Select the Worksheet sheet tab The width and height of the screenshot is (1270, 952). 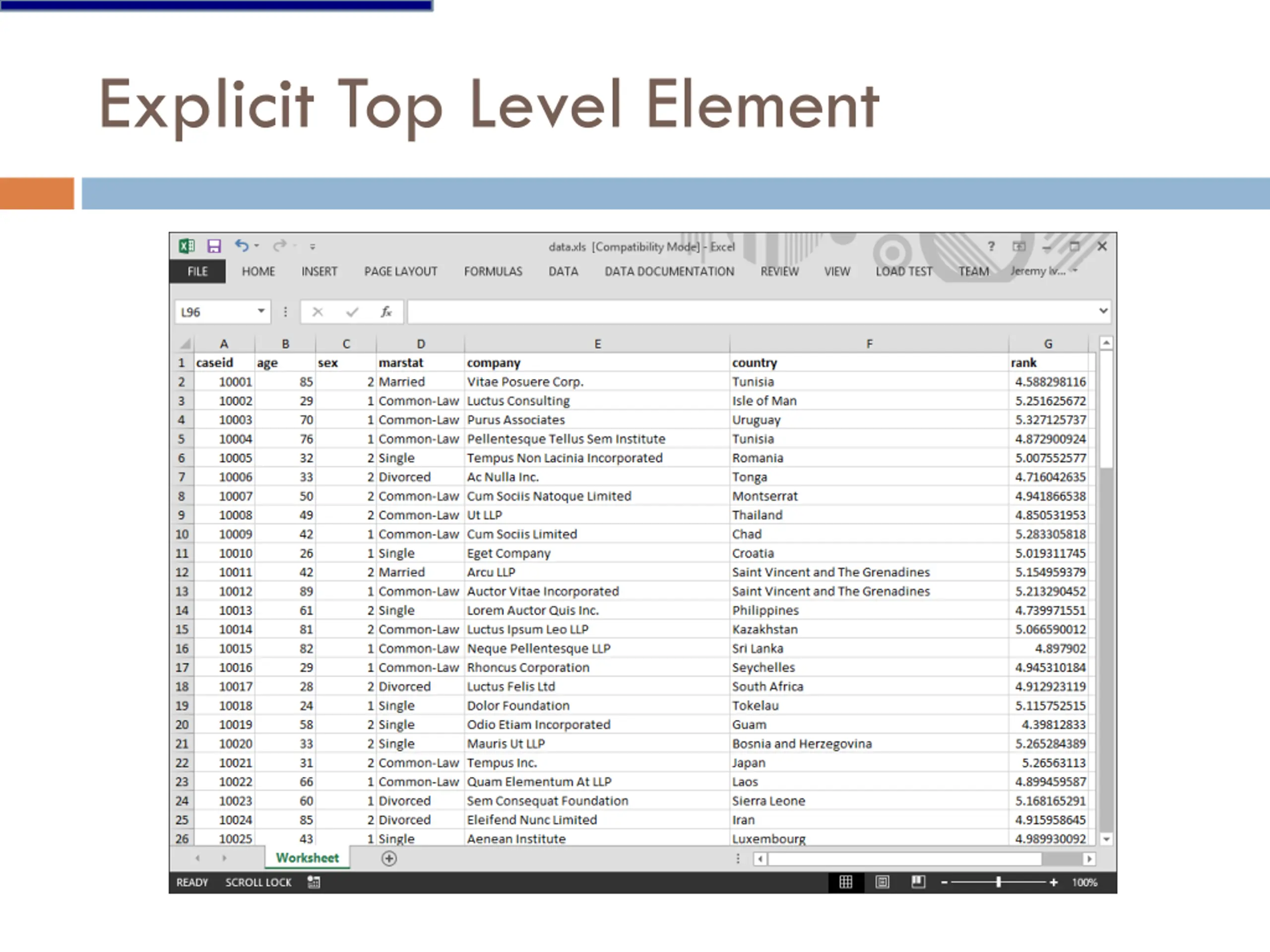(x=307, y=858)
